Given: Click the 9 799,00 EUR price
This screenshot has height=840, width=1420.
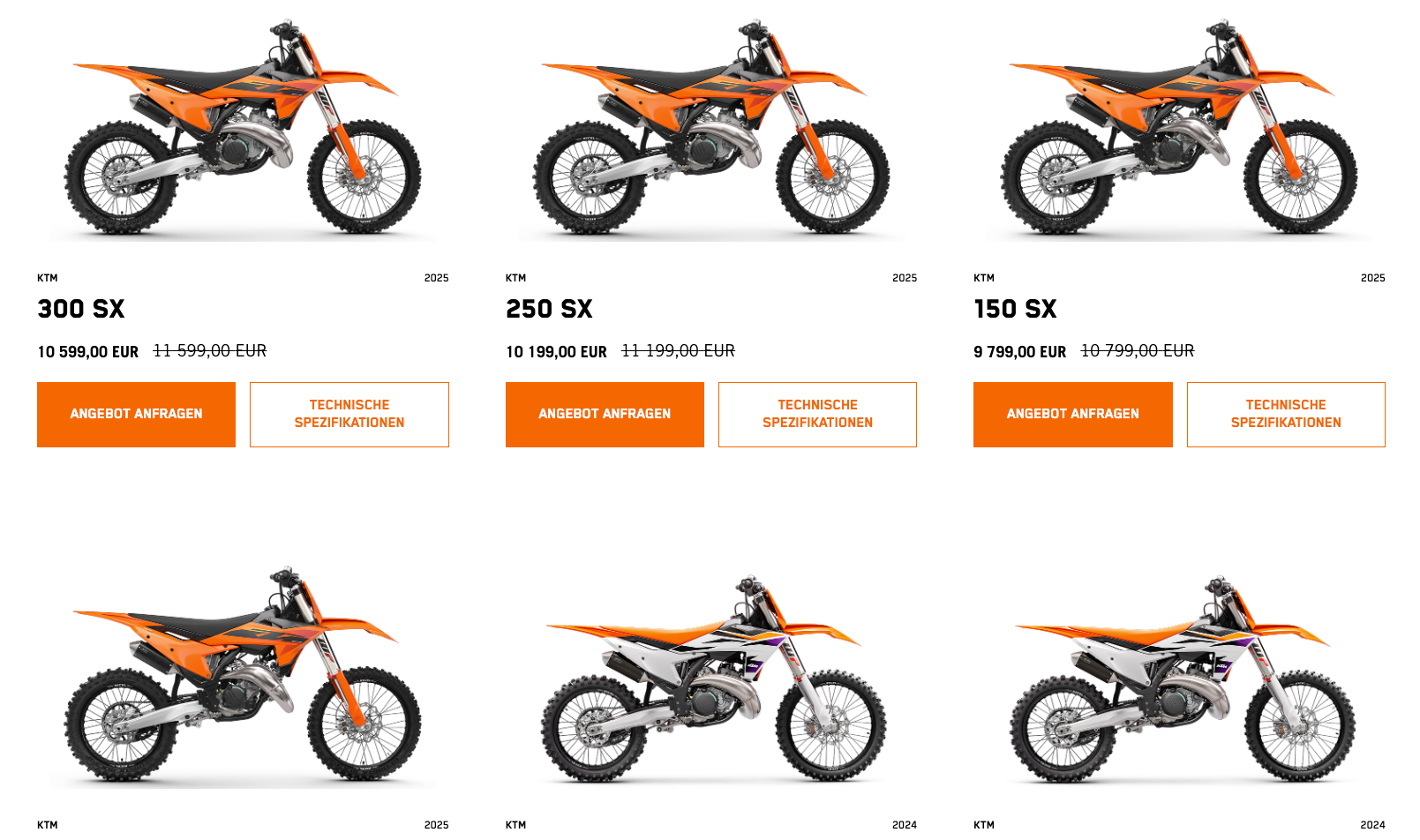Looking at the screenshot, I should click(x=1019, y=351).
